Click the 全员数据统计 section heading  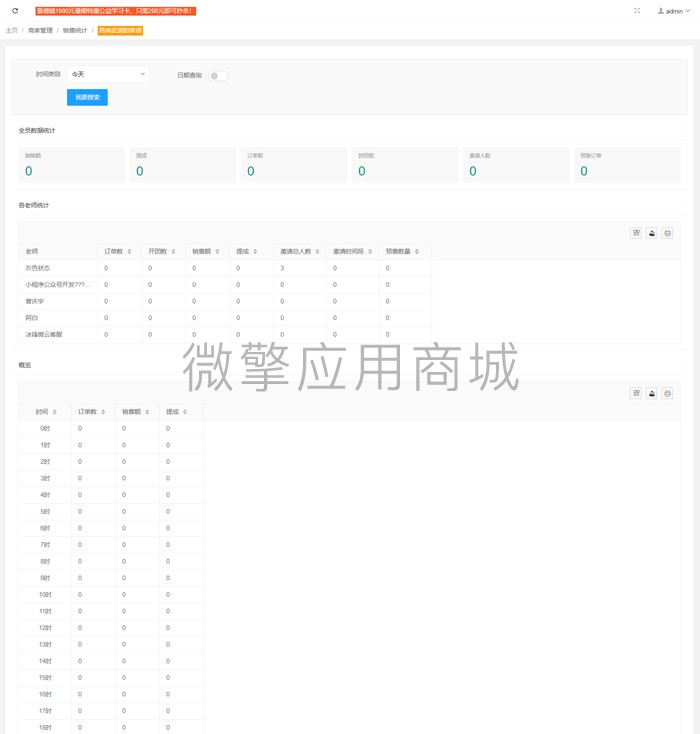(37, 131)
